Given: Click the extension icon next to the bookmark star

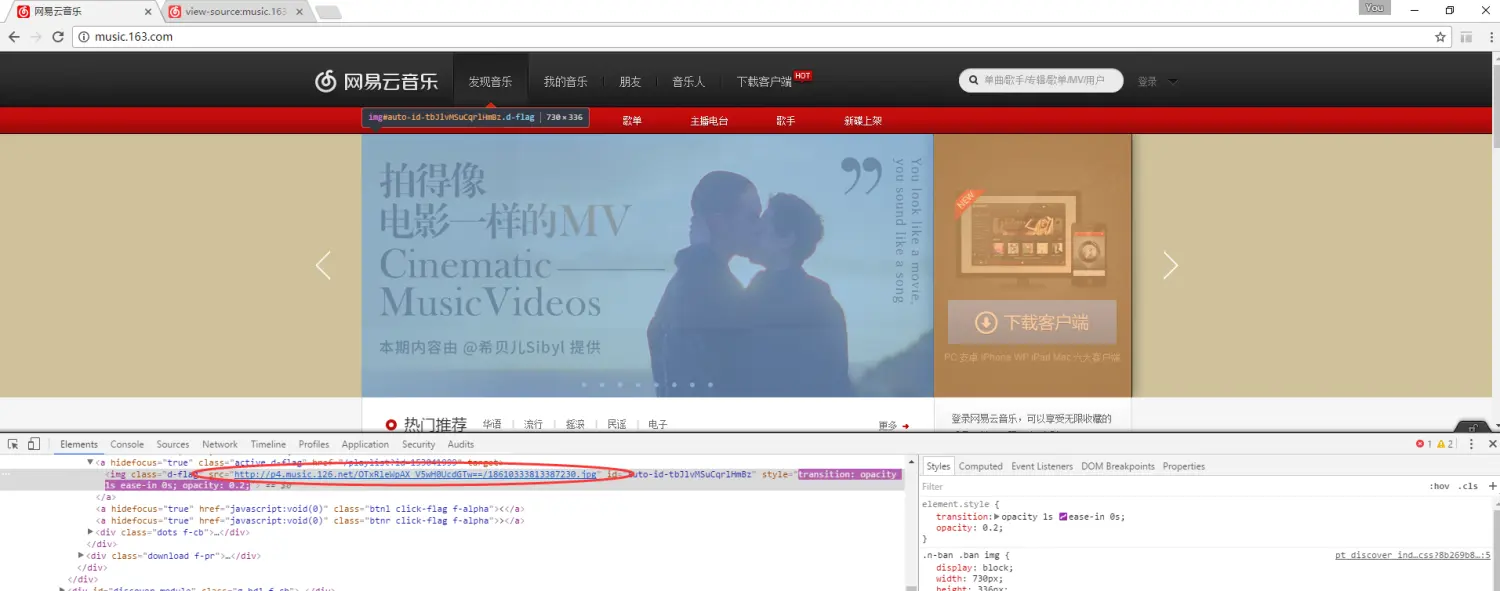Looking at the screenshot, I should (1466, 37).
